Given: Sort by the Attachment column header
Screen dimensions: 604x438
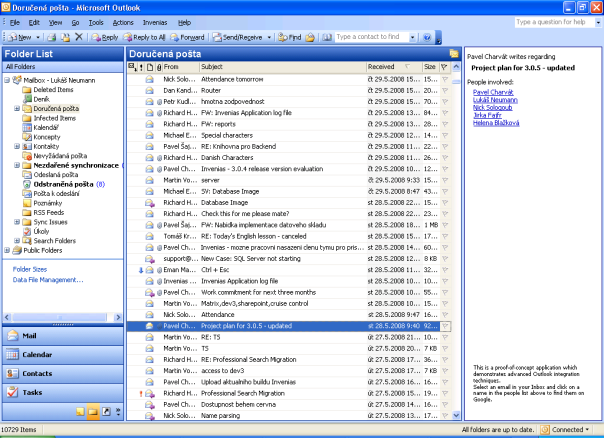Looking at the screenshot, I should (x=159, y=67).
